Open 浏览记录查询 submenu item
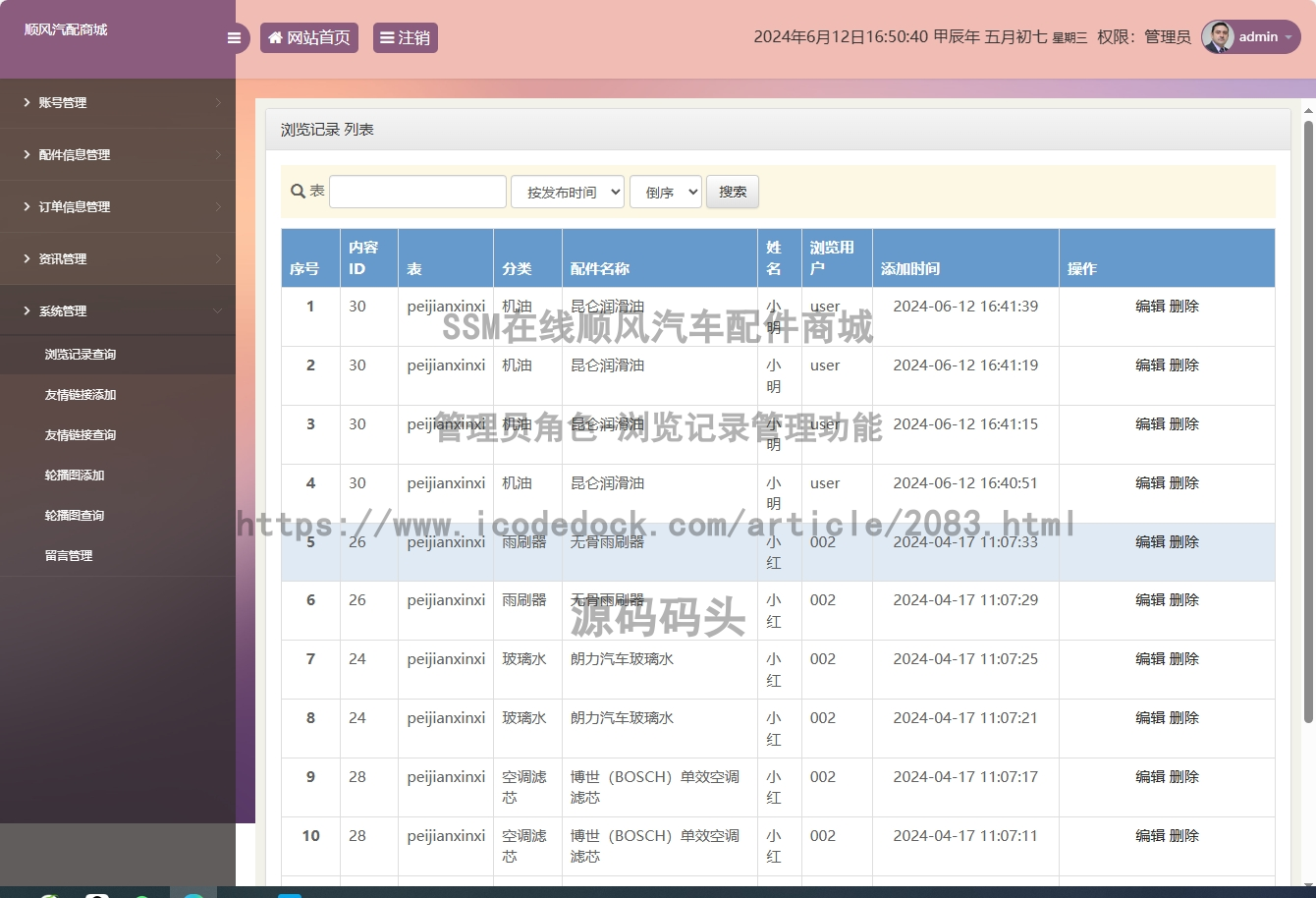This screenshot has height=898, width=1316. click(118, 354)
